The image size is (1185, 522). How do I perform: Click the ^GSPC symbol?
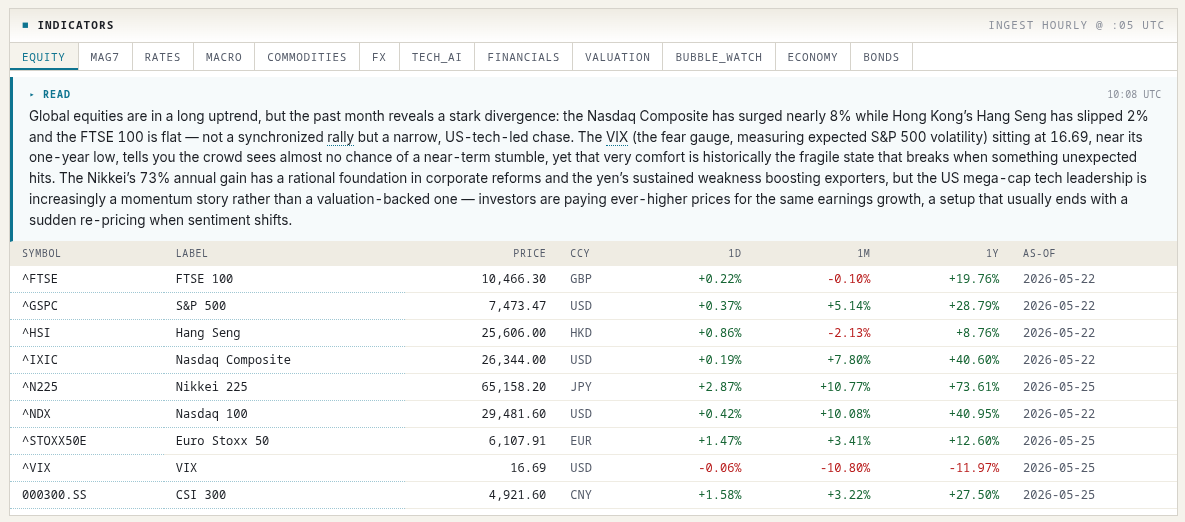[x=40, y=306]
